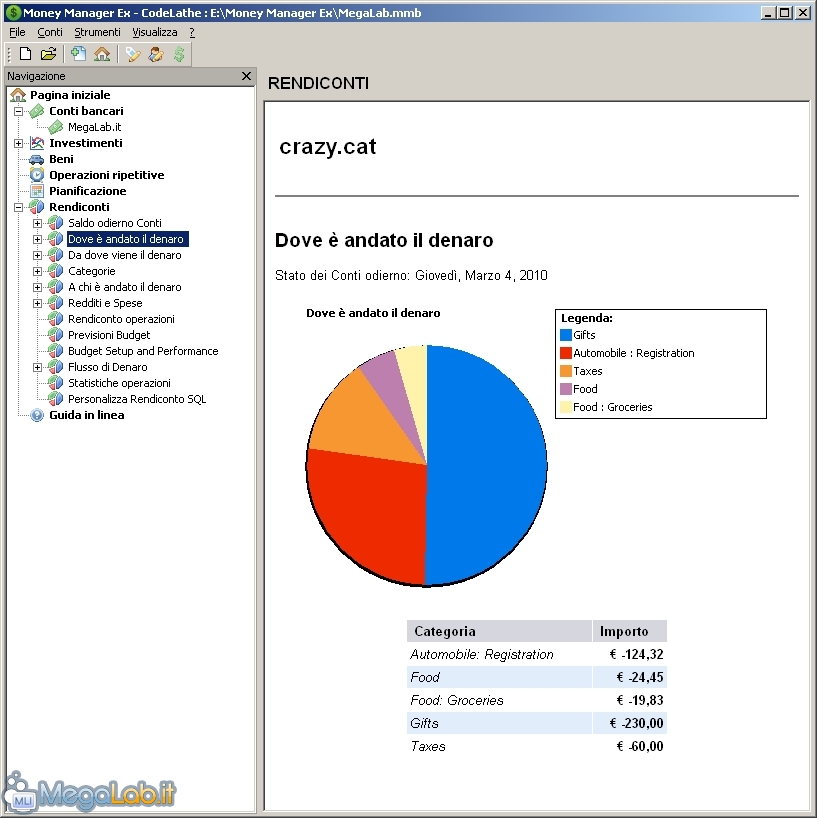817x818 pixels.
Task: Expand the Investimenti tree node
Action: pyautogui.click(x=18, y=143)
